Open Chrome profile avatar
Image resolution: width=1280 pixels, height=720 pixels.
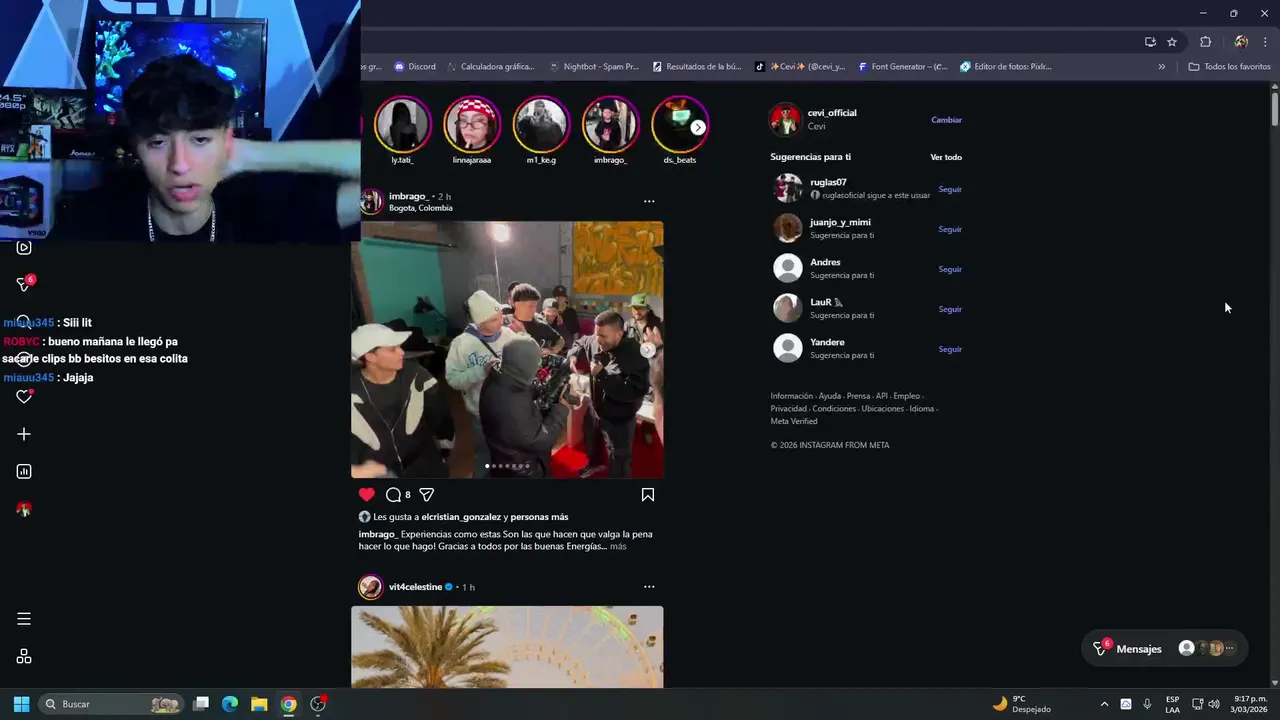1241,42
